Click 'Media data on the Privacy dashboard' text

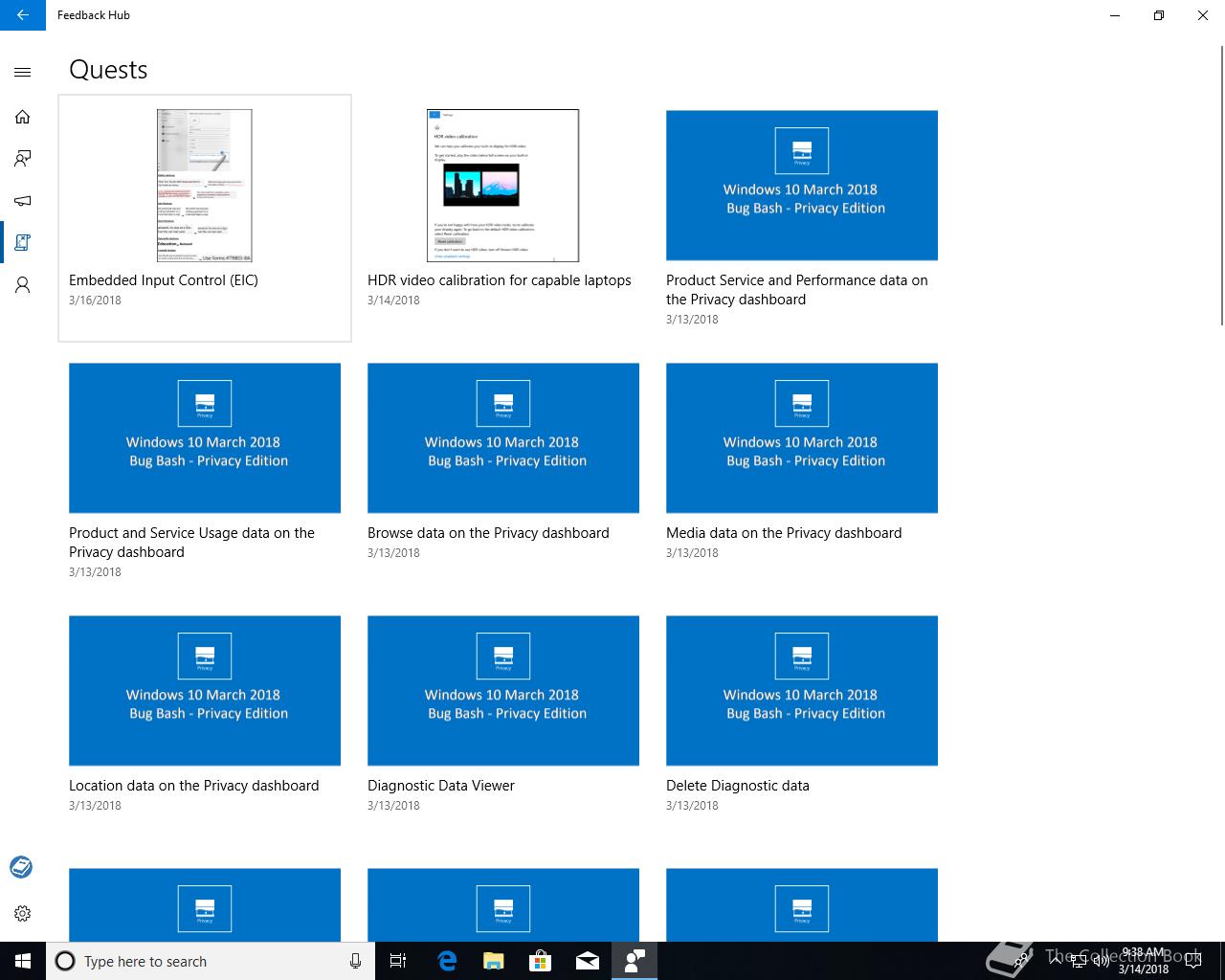(x=784, y=533)
